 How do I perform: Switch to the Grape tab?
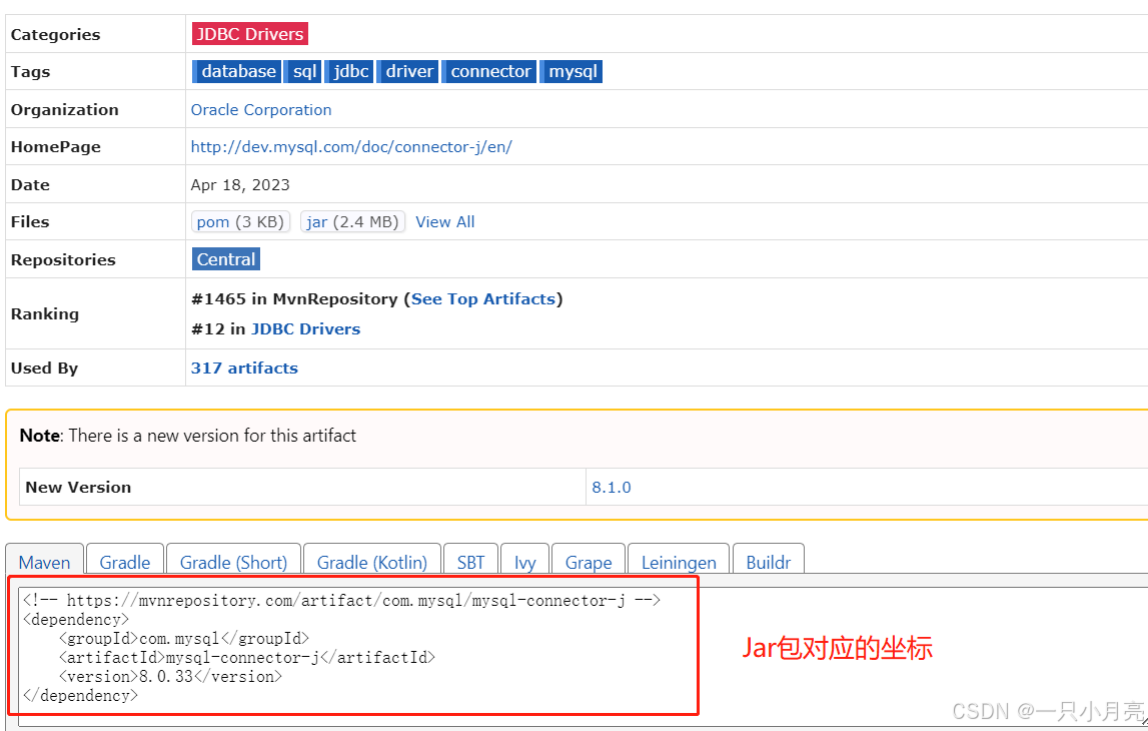pyautogui.click(x=589, y=561)
